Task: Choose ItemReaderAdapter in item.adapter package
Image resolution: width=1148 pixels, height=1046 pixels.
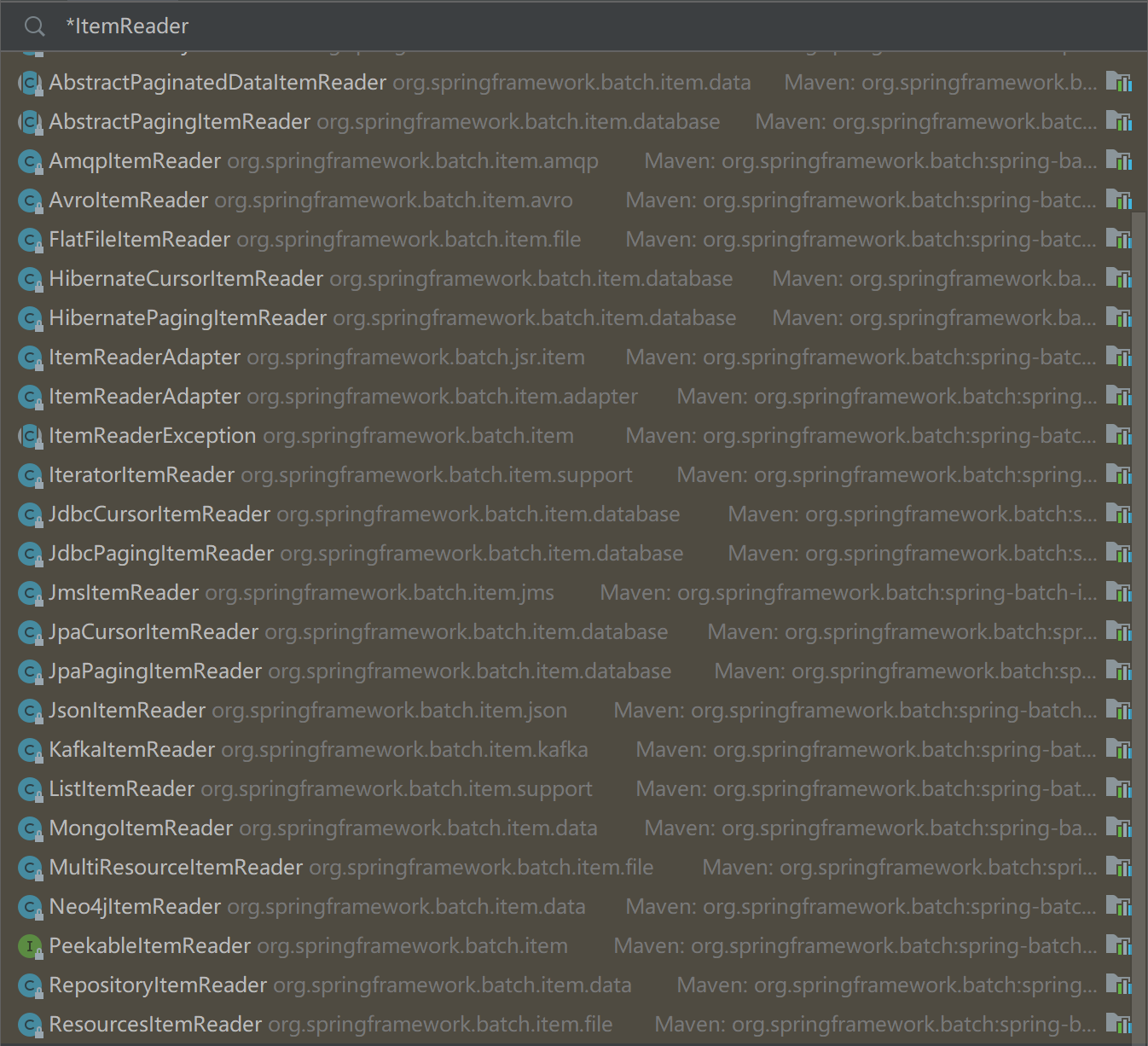Action: coord(145,397)
